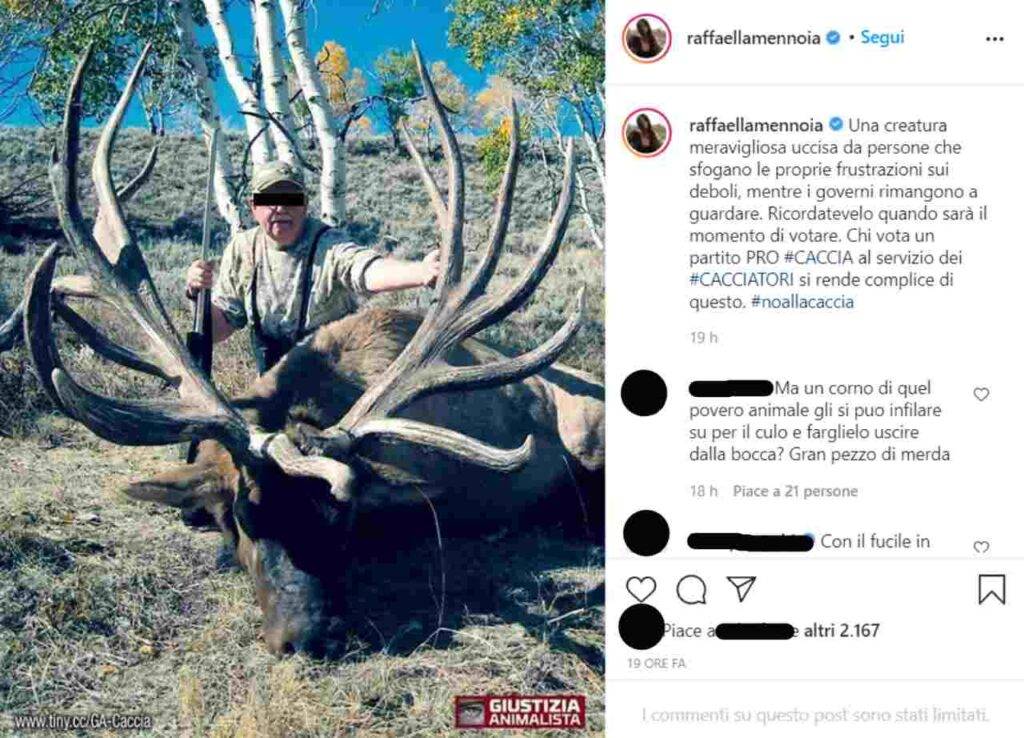This screenshot has width=1024, height=738.
Task: Like the second comment starting 'Con il fucile'
Action: [981, 546]
